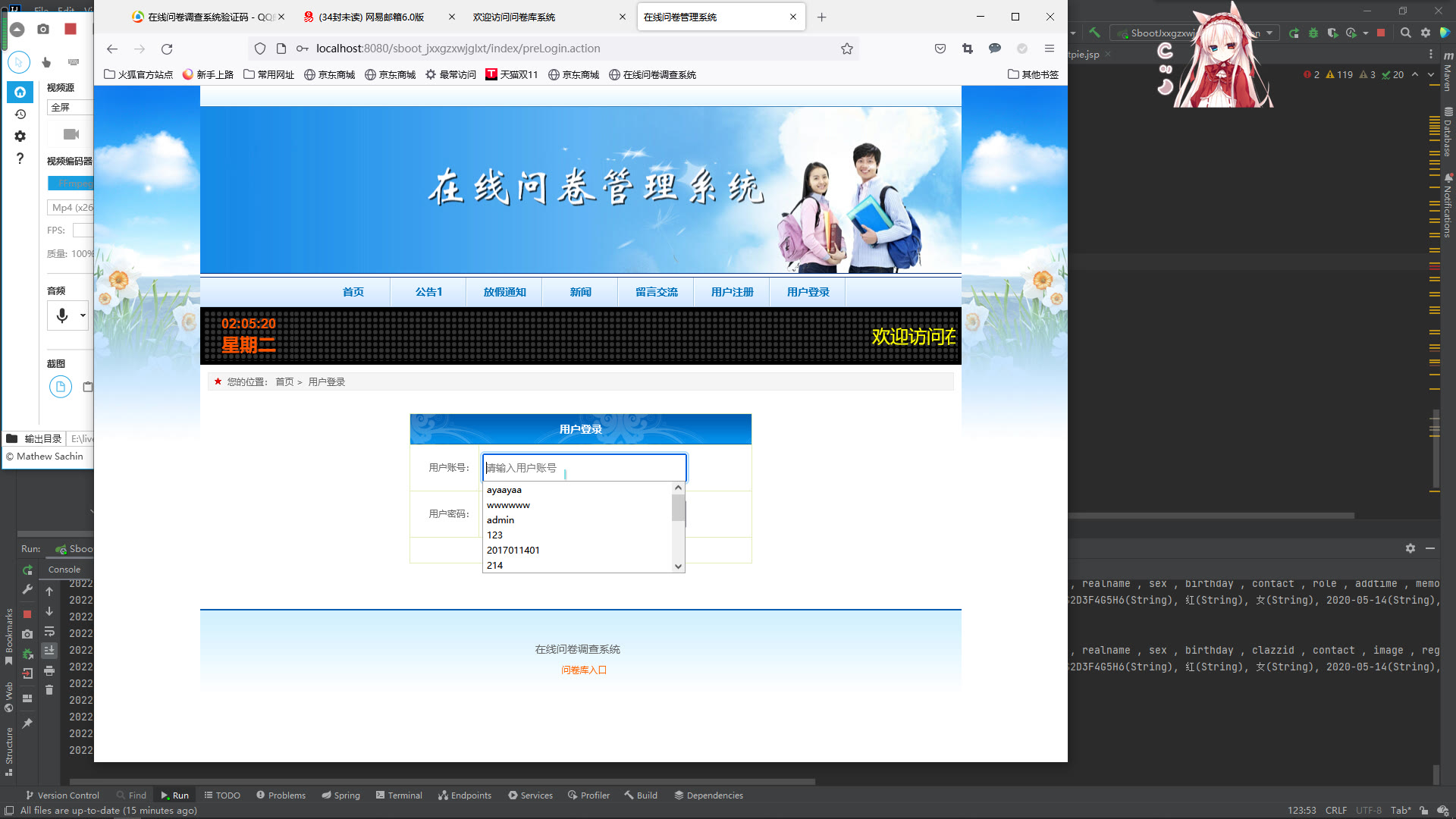Click the 首页 breadcrumb link
Viewport: 1456px width, 819px height.
tap(284, 381)
